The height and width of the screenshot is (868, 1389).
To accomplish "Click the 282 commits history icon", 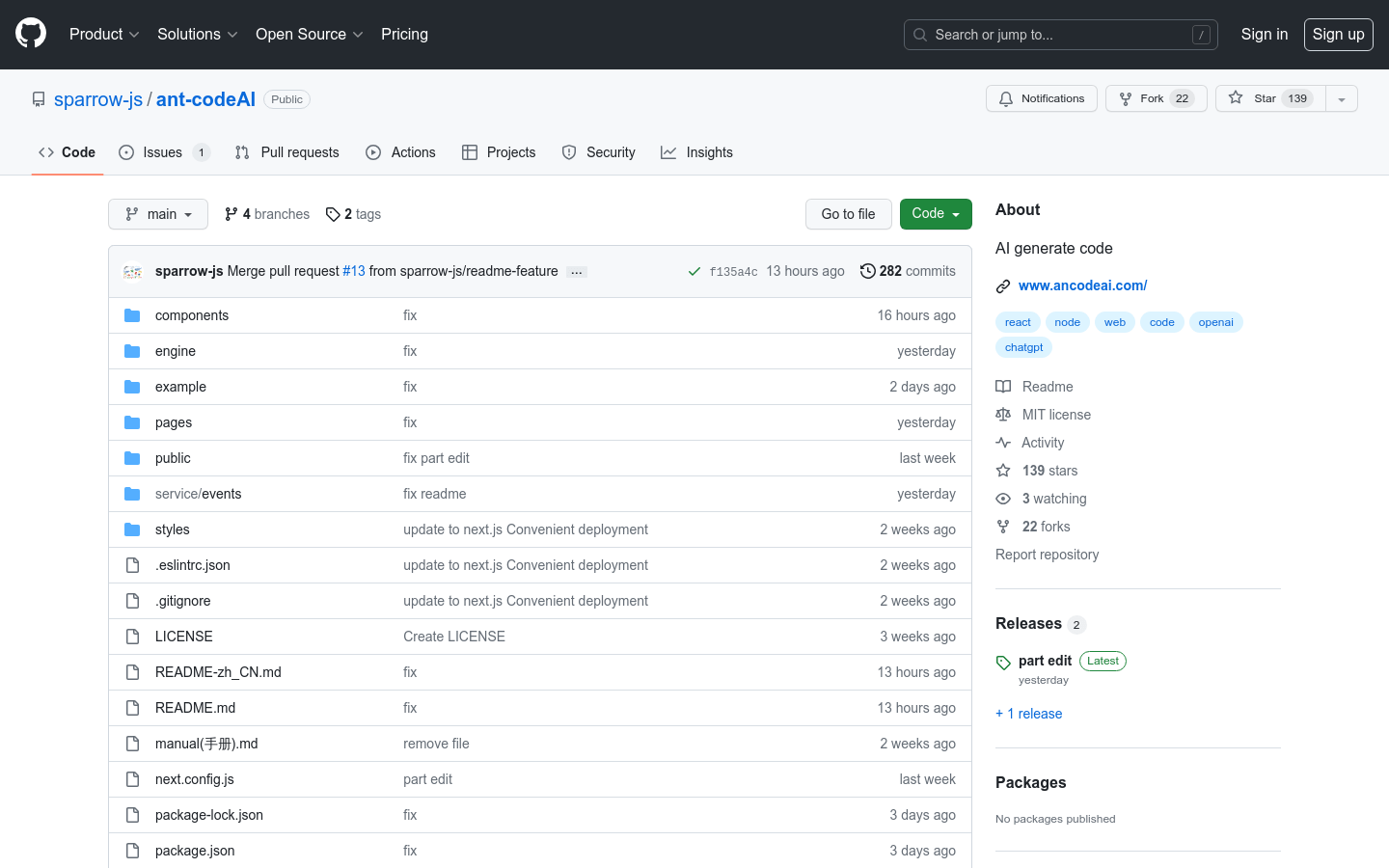I will (868, 271).
